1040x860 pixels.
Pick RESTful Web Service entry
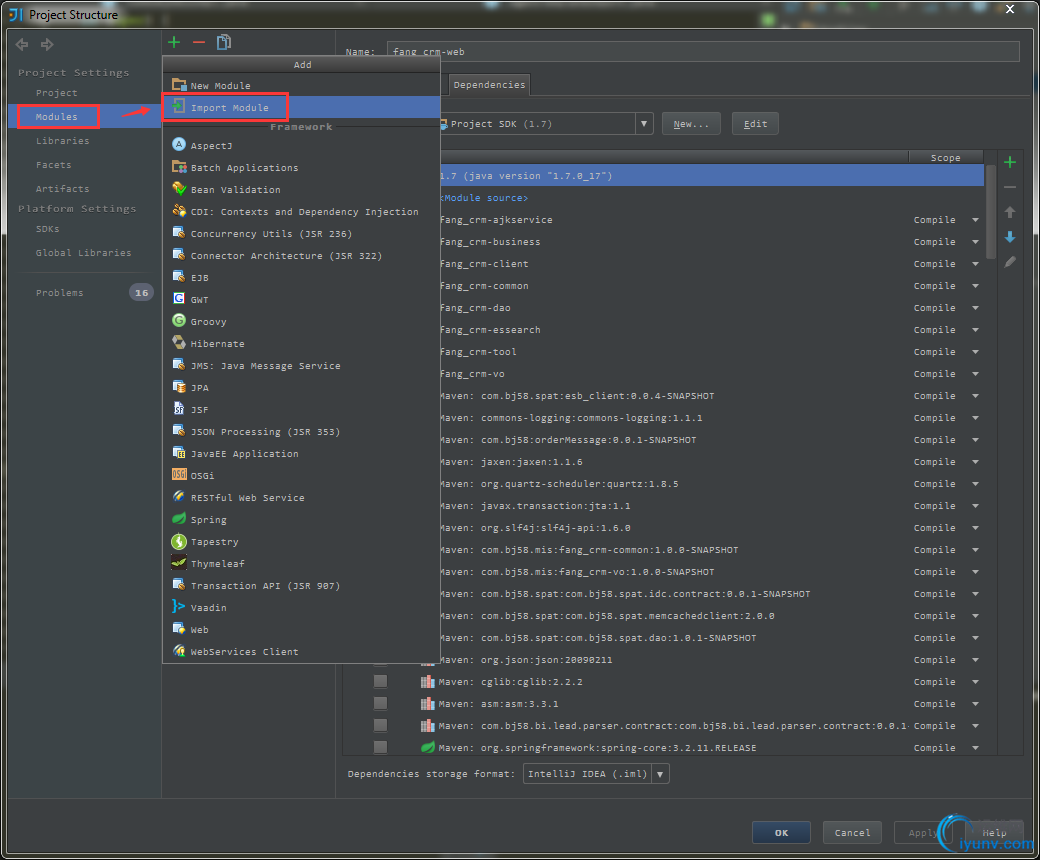pyautogui.click(x=301, y=497)
